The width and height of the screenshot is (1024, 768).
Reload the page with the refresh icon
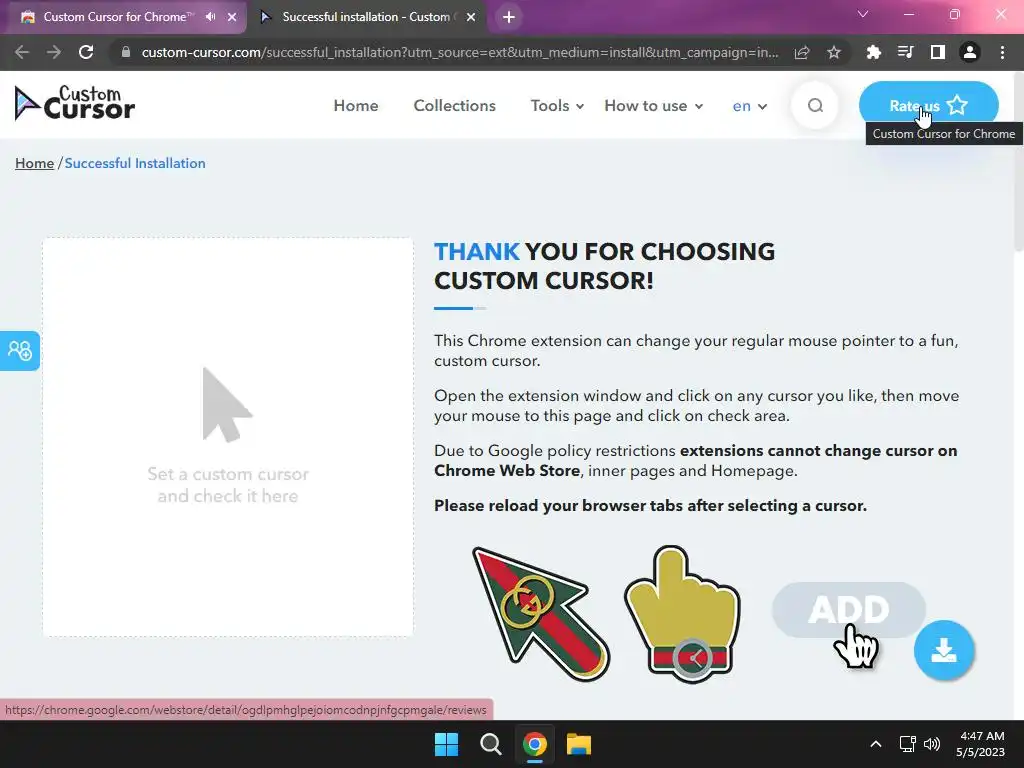[86, 52]
